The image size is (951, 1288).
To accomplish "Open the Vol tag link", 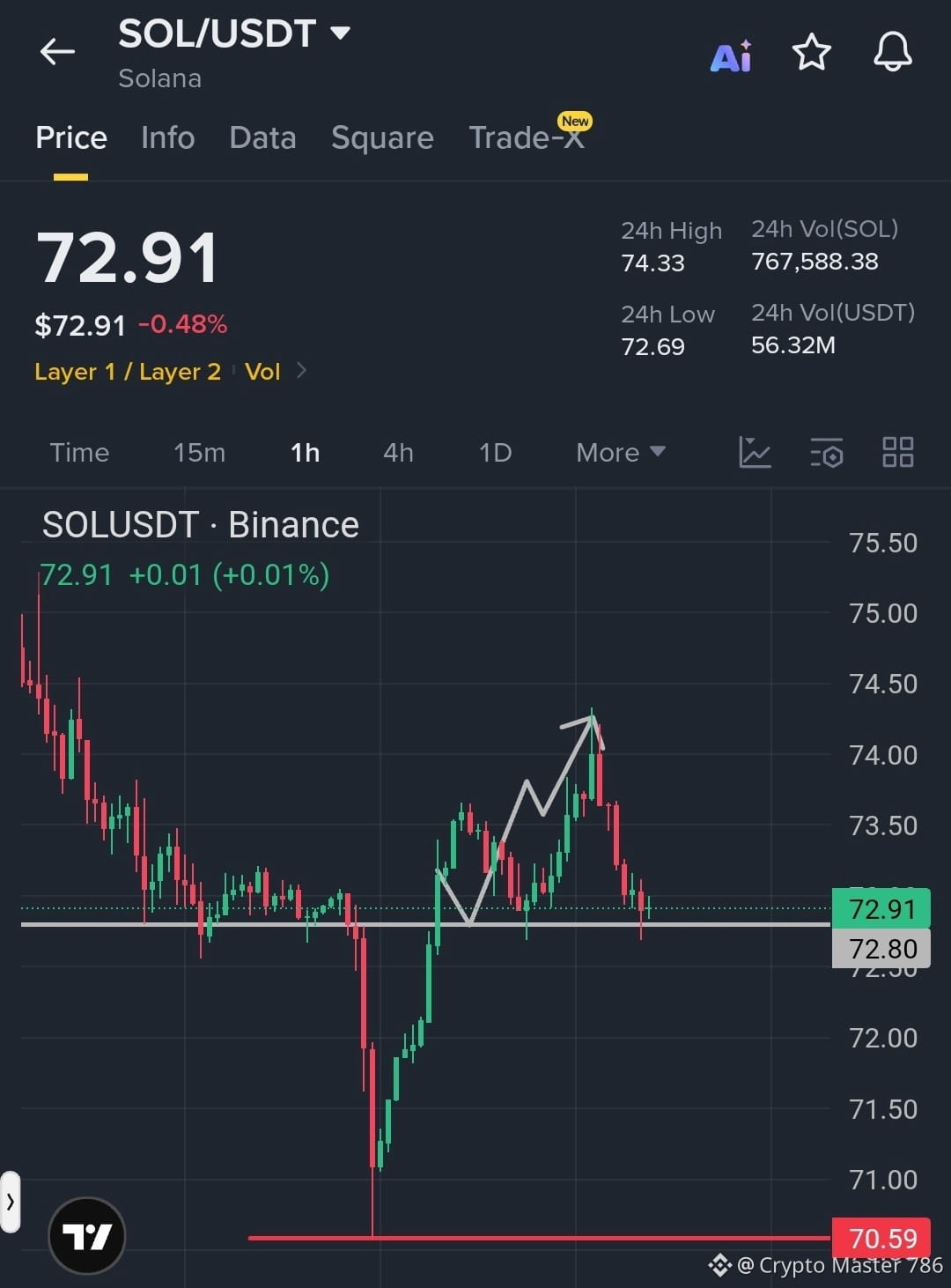I will click(262, 371).
